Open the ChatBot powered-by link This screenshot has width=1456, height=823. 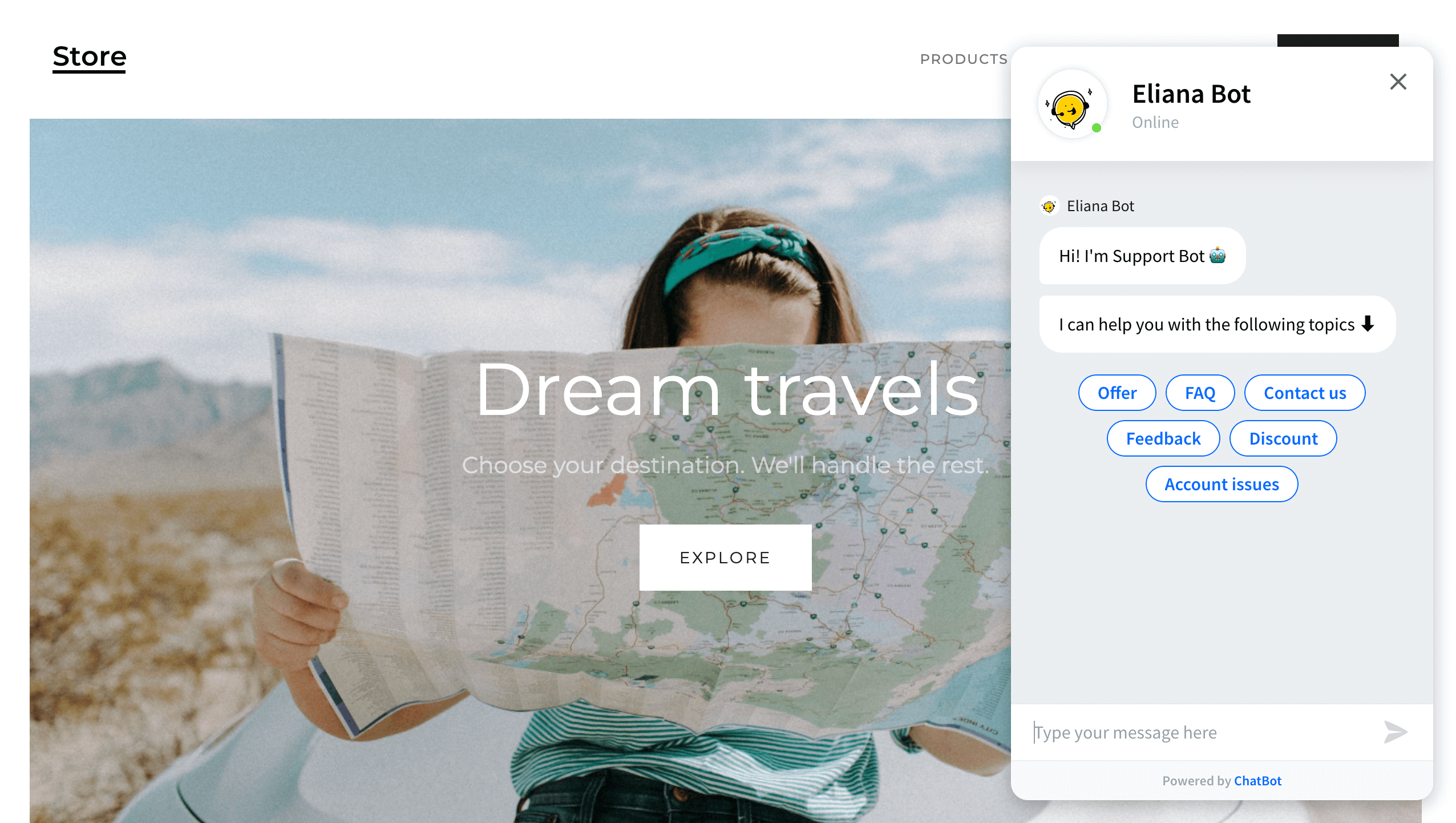pos(1257,780)
